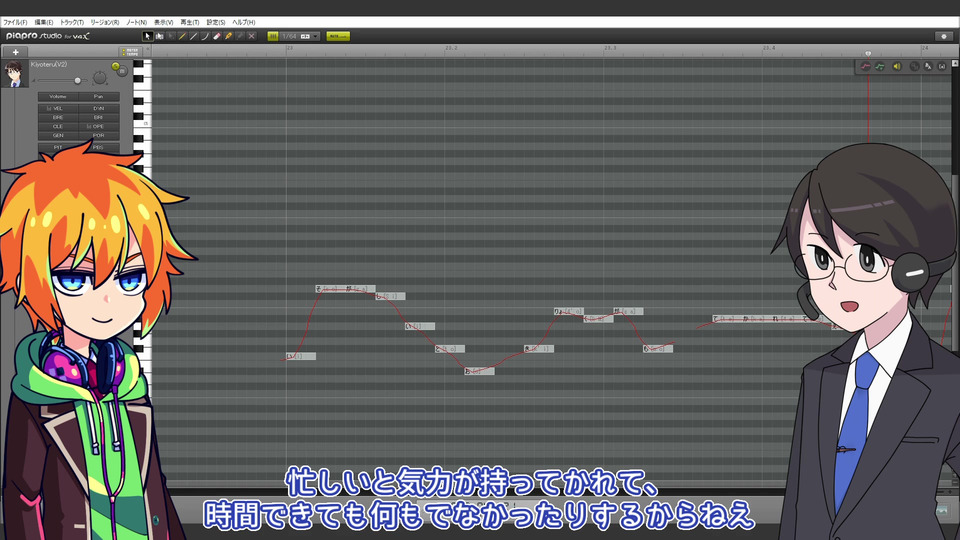Select the curve line tool

[205, 36]
